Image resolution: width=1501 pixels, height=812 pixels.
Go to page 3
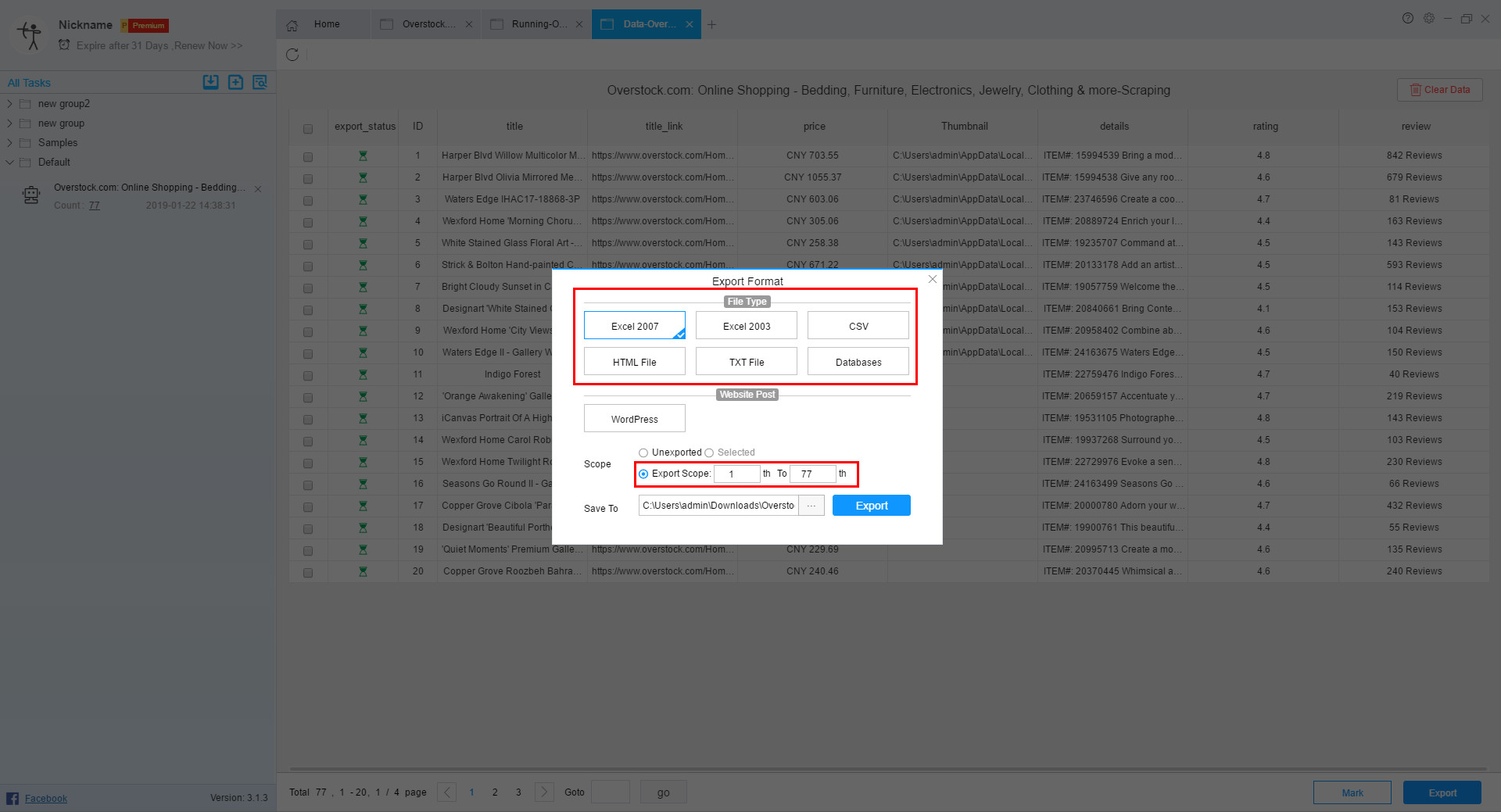coord(518,792)
